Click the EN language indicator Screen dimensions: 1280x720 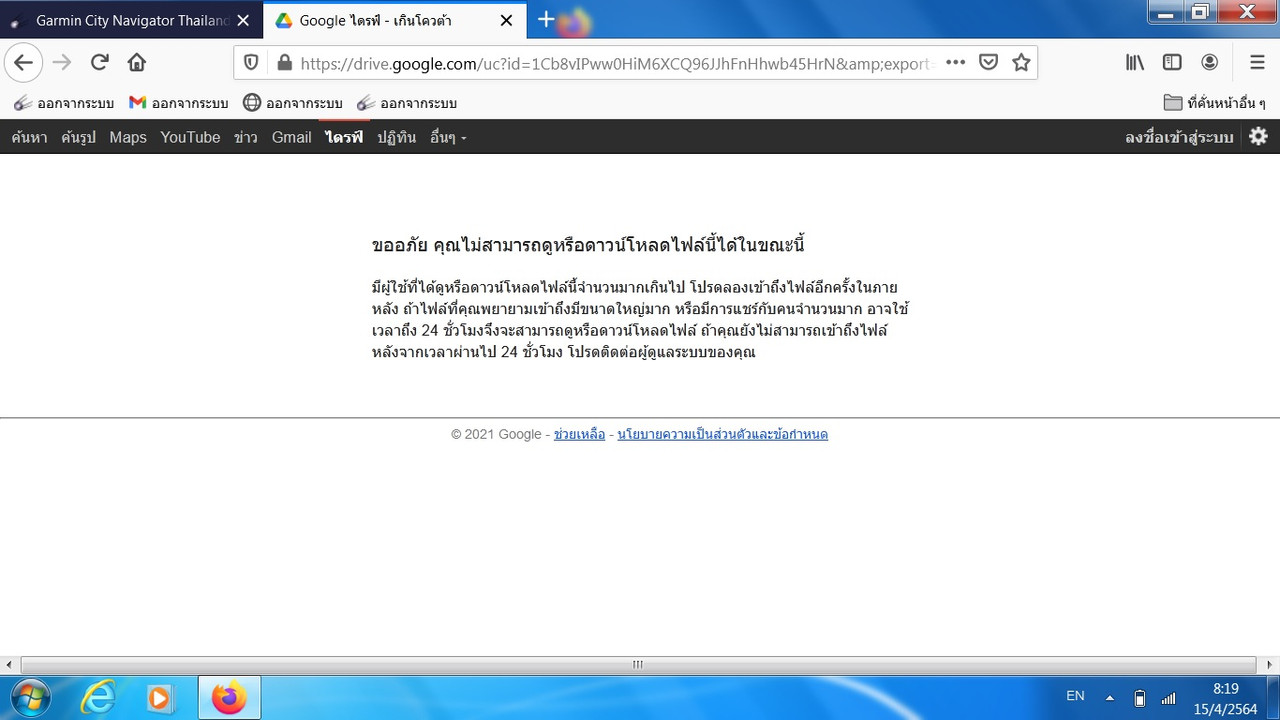point(1075,696)
